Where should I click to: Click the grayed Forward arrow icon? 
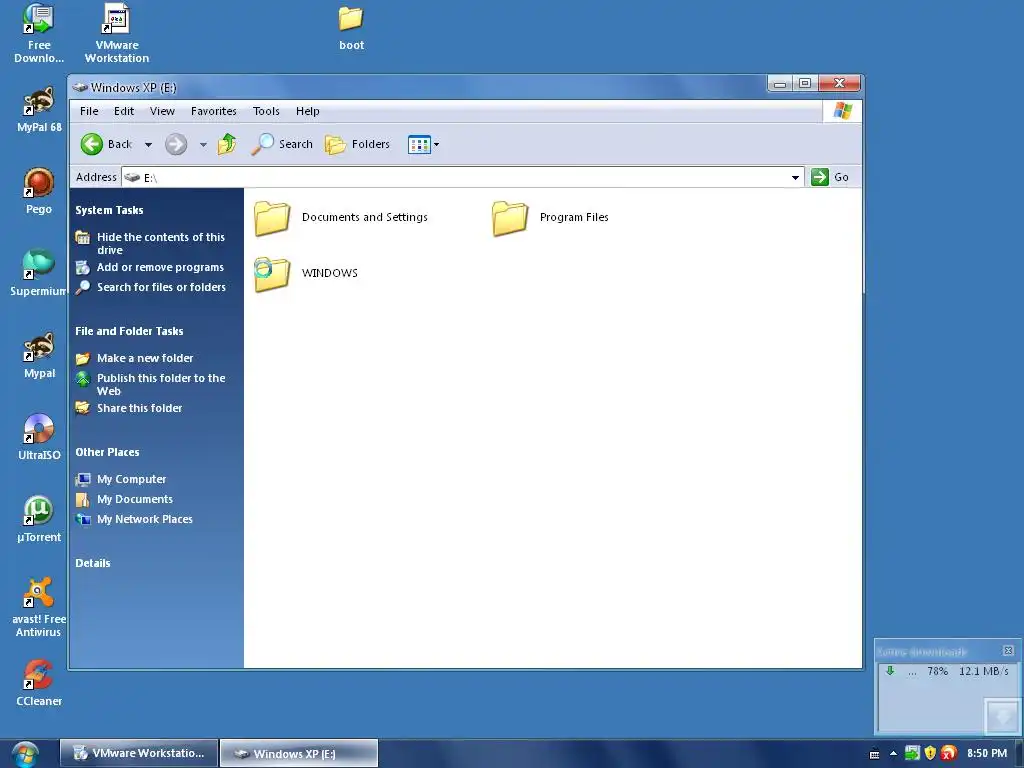point(176,144)
